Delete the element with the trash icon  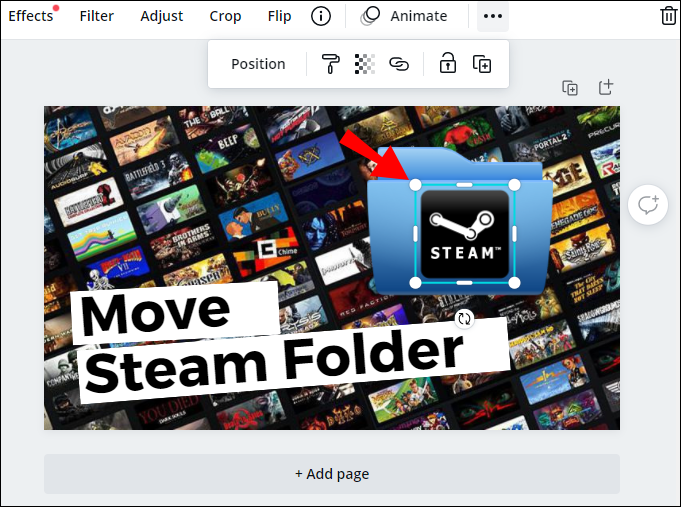pos(668,16)
